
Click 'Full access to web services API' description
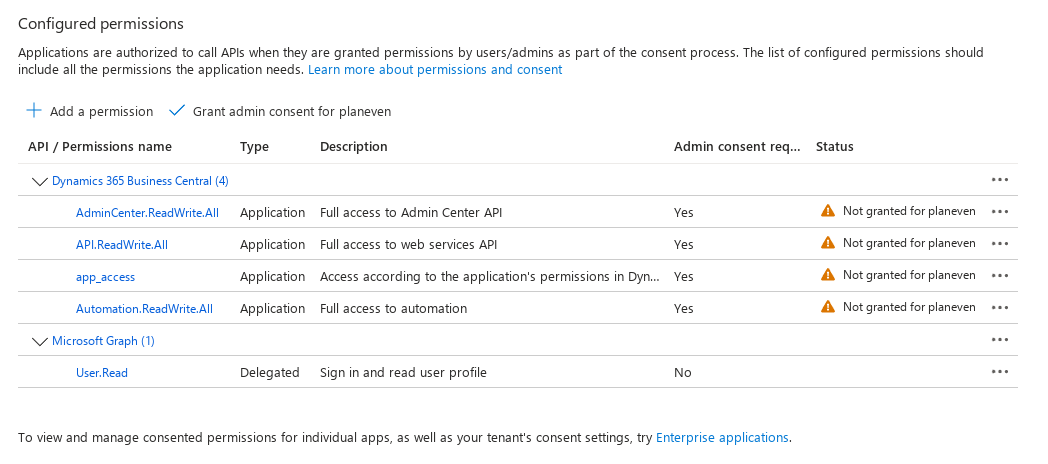tap(408, 245)
